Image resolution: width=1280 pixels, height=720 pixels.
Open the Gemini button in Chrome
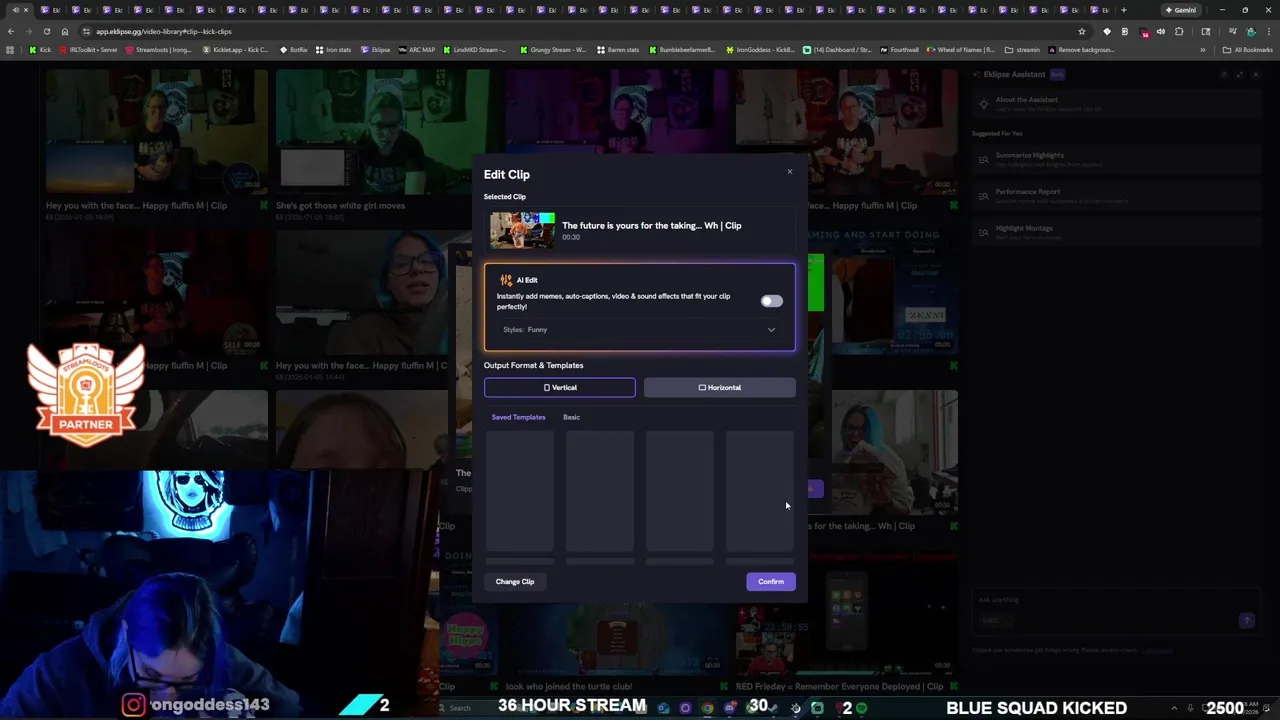point(1180,10)
